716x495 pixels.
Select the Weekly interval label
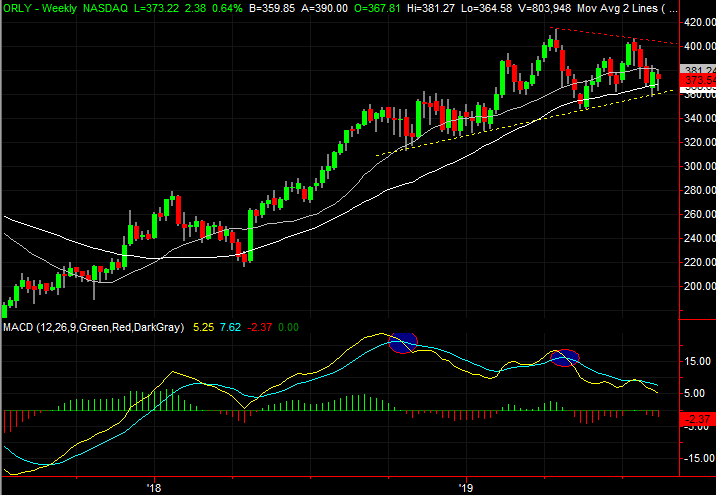[x=60, y=8]
